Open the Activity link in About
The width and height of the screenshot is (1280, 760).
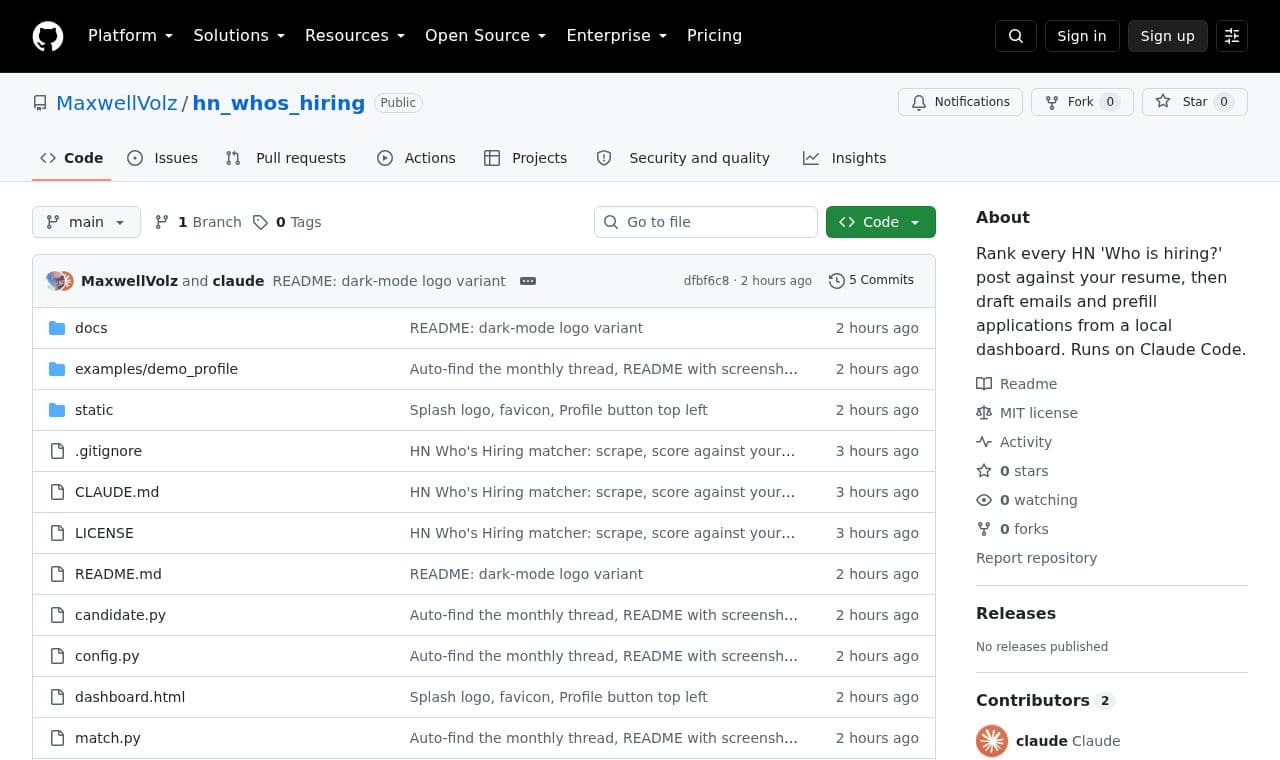click(x=1014, y=442)
